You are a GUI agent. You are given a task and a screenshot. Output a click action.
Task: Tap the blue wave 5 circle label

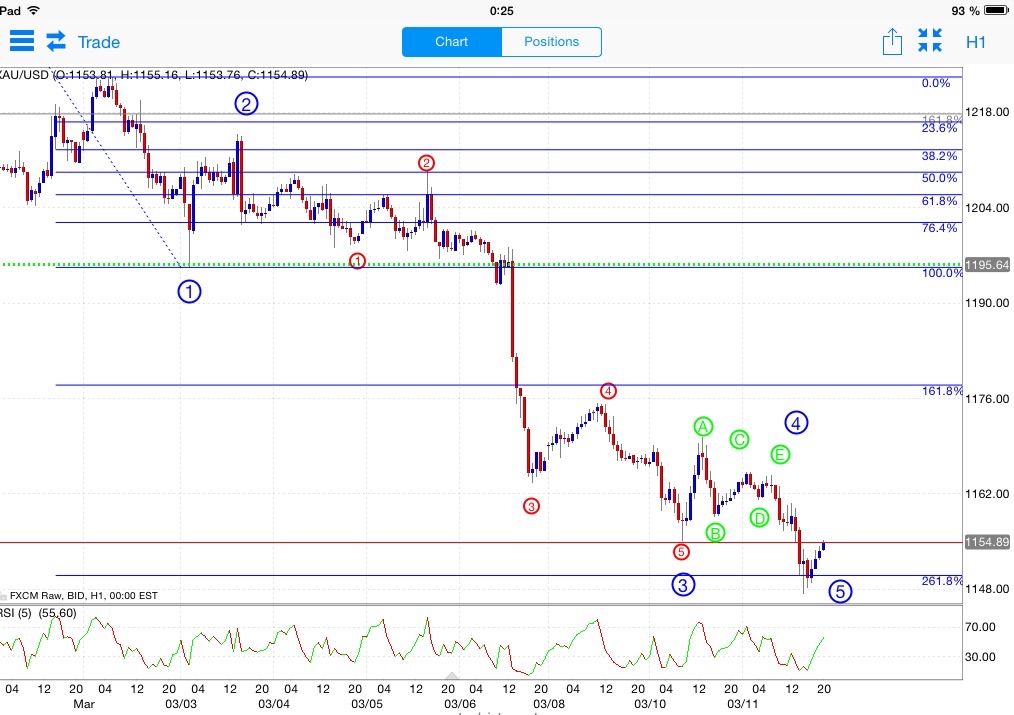click(x=839, y=591)
